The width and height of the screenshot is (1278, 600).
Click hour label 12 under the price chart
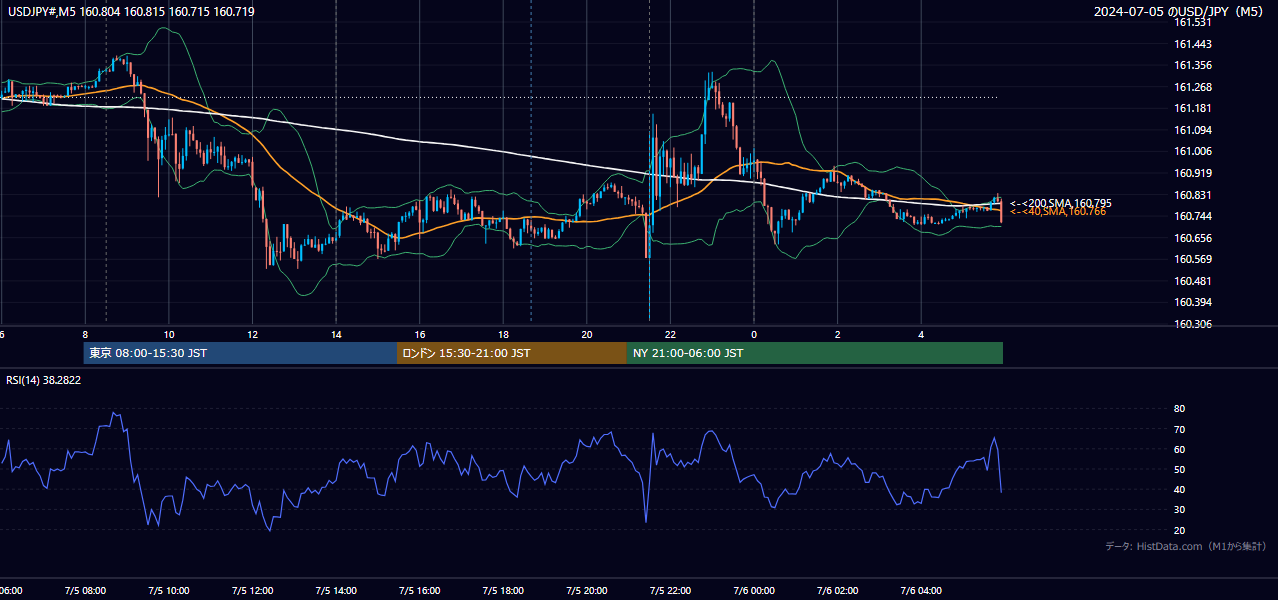tap(253, 334)
